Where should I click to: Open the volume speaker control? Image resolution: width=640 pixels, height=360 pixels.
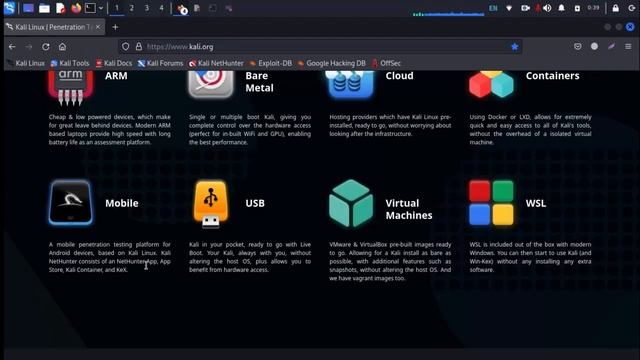(x=547, y=8)
